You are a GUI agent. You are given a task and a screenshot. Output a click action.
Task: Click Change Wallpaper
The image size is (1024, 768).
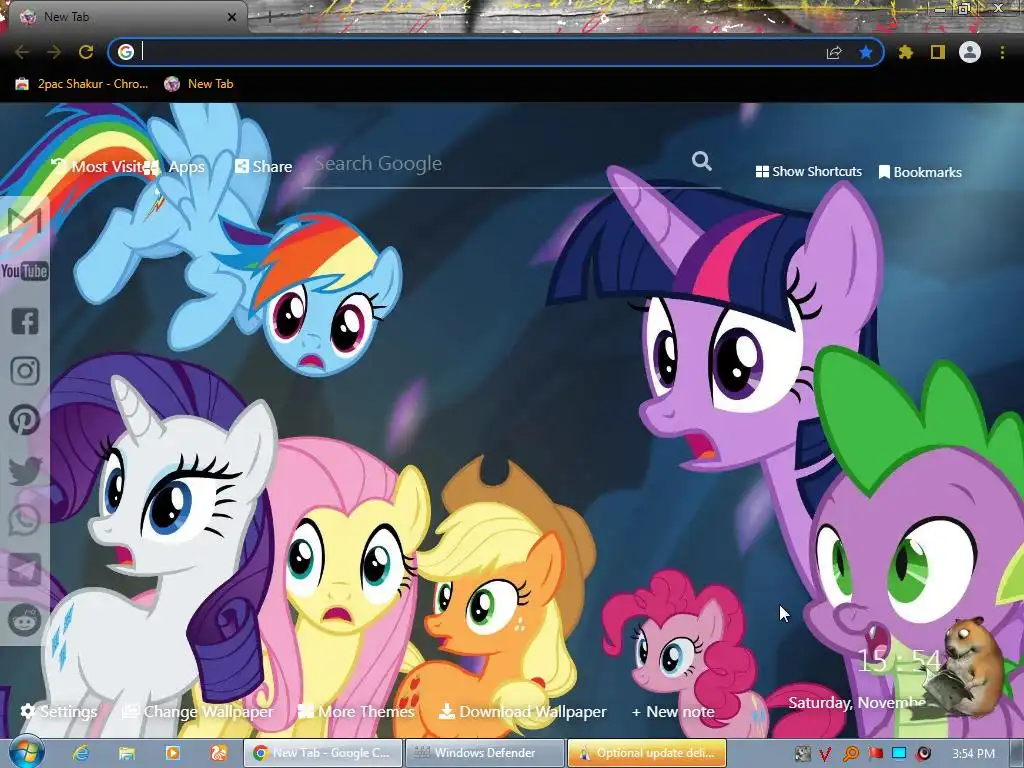click(x=198, y=711)
